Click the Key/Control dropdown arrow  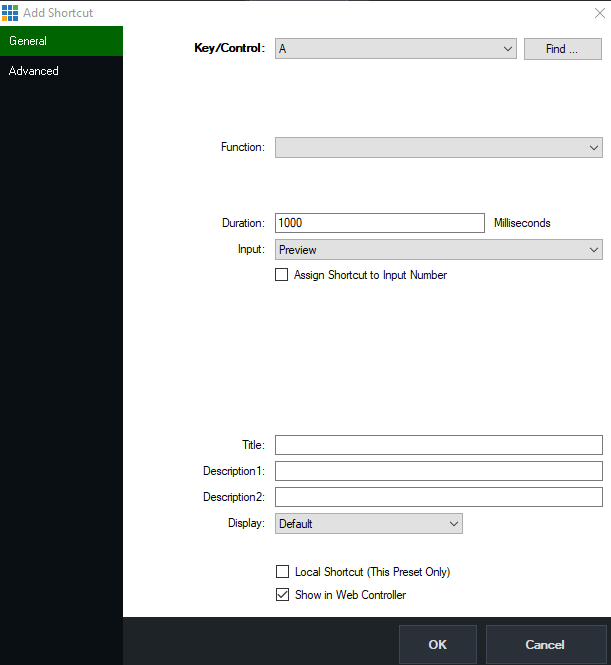(508, 49)
